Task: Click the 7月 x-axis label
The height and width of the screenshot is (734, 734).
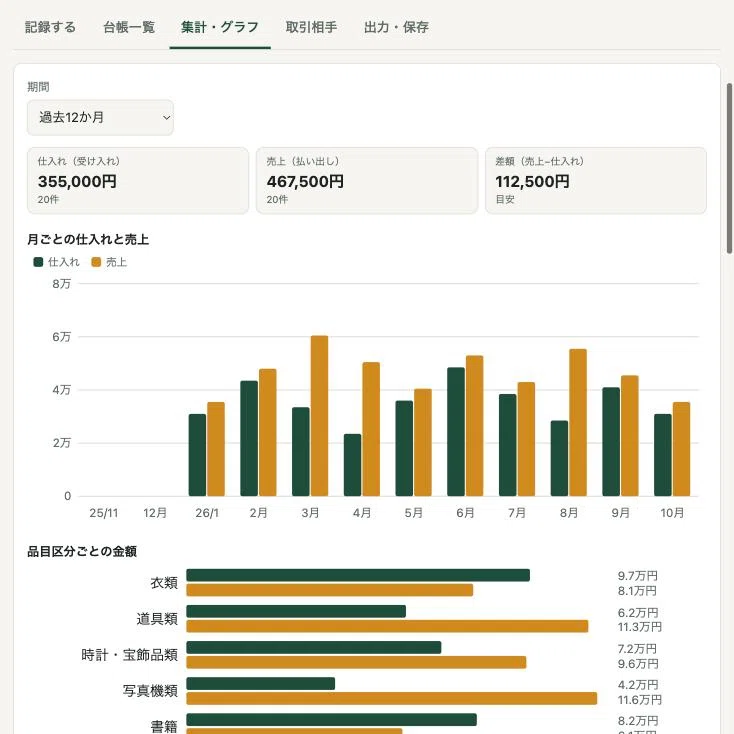Action: 517,513
